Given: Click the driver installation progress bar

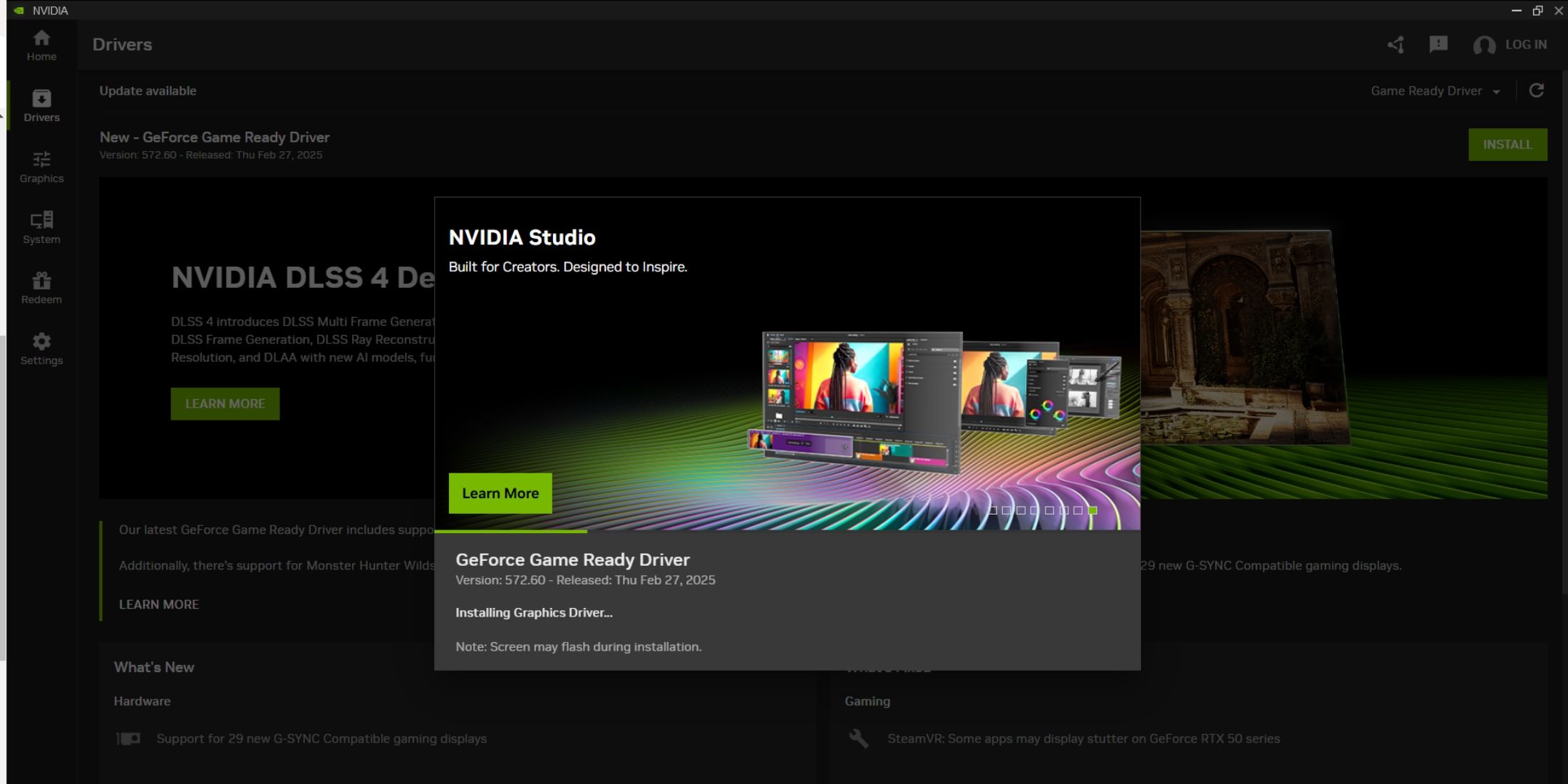Looking at the screenshot, I should tap(786, 532).
